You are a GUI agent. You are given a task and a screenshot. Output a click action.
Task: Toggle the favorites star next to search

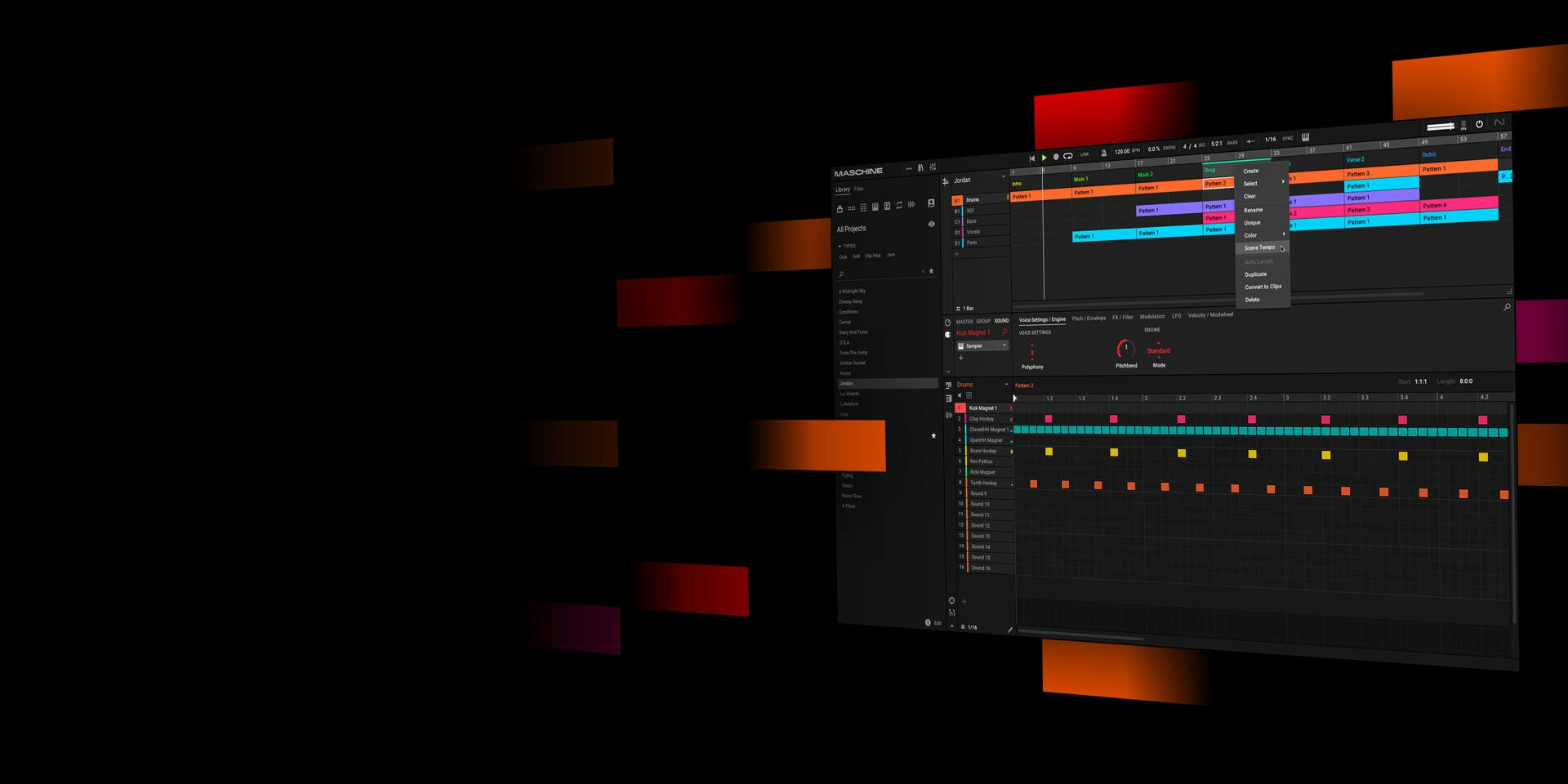931,271
